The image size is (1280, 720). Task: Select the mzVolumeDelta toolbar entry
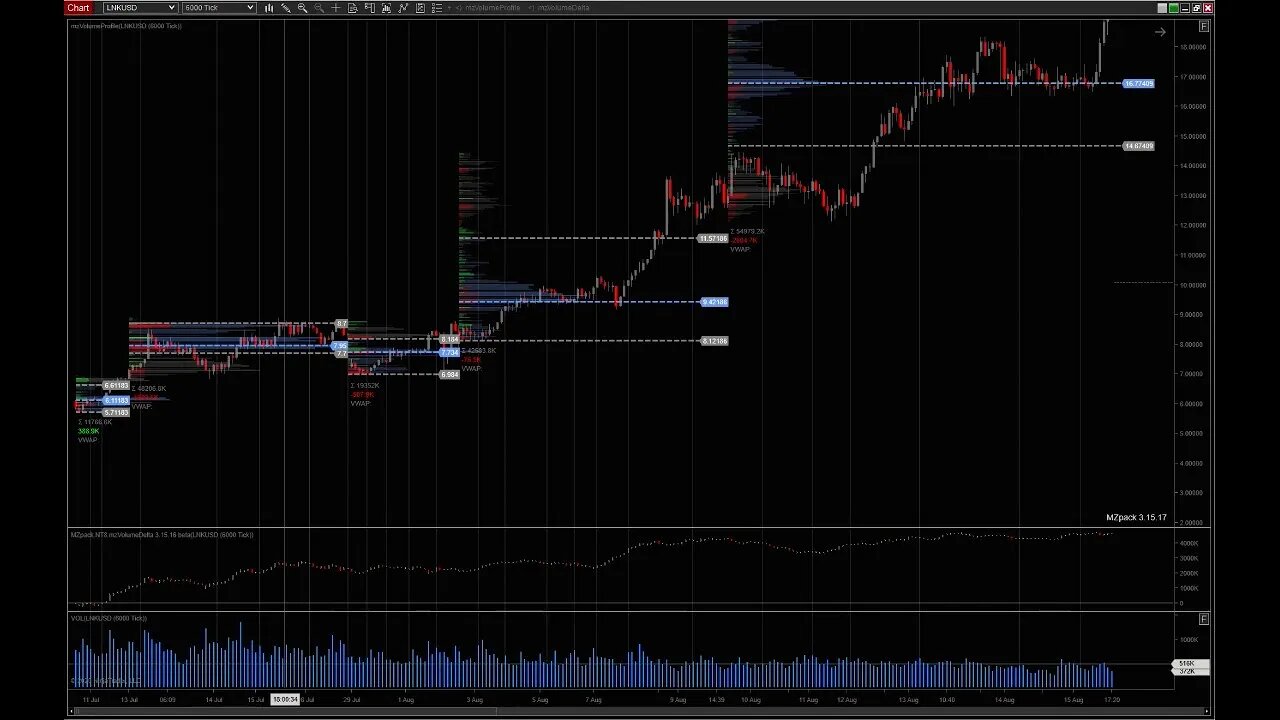tap(563, 8)
